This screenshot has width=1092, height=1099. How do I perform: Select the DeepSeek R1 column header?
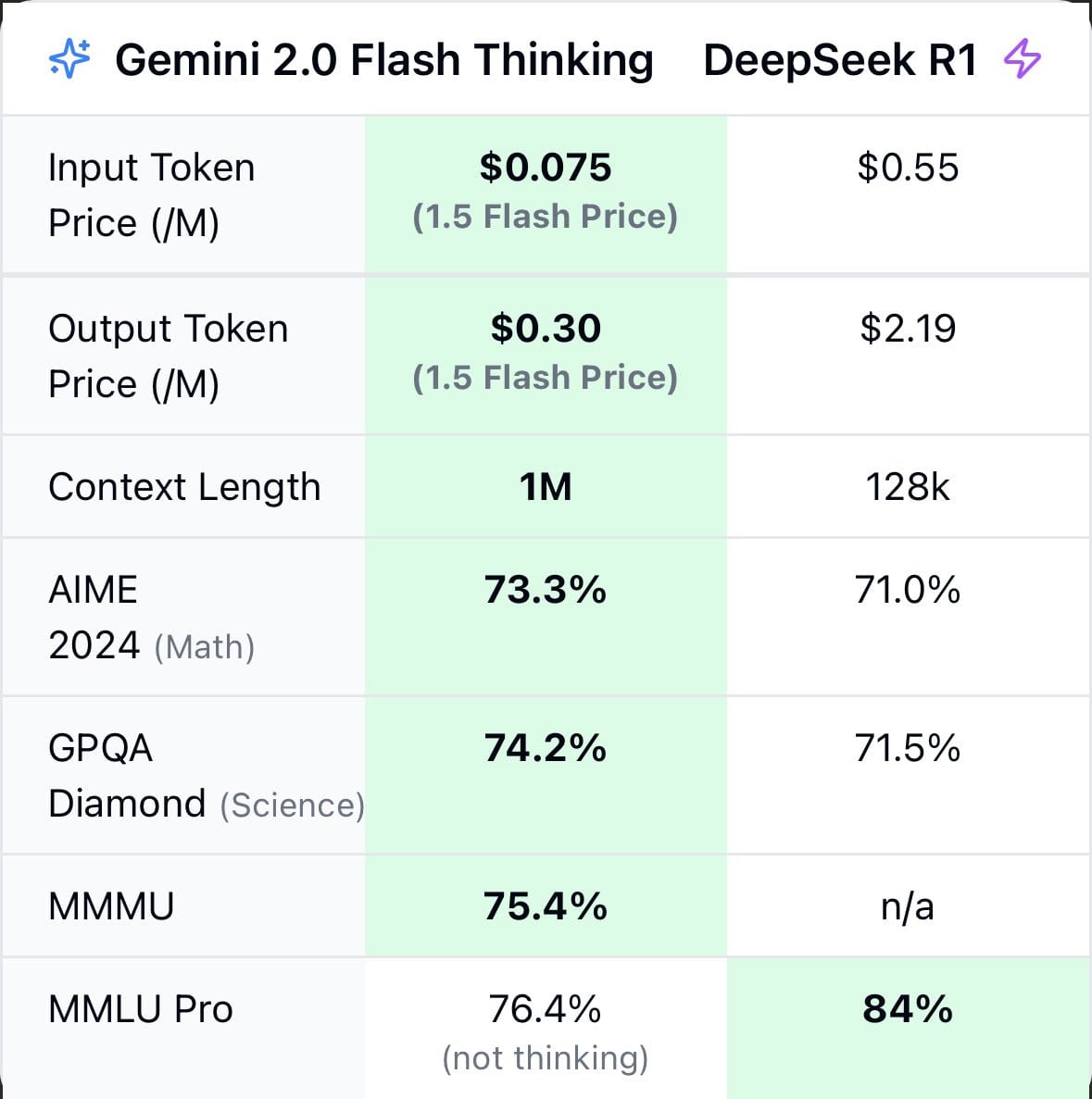coord(840,60)
